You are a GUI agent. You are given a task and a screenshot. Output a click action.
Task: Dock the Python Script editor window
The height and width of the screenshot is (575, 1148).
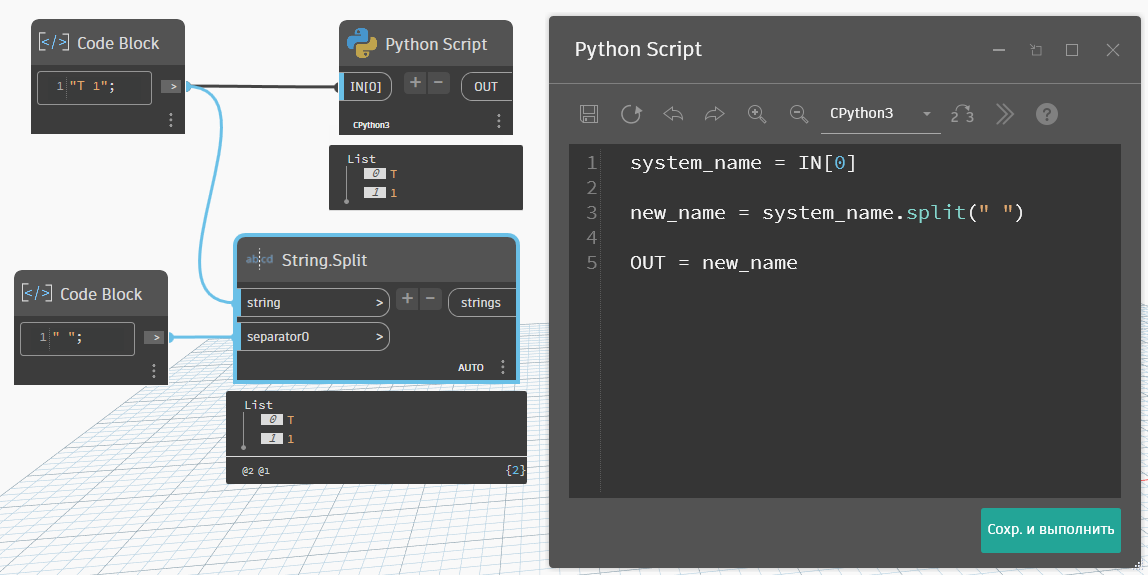1035,50
